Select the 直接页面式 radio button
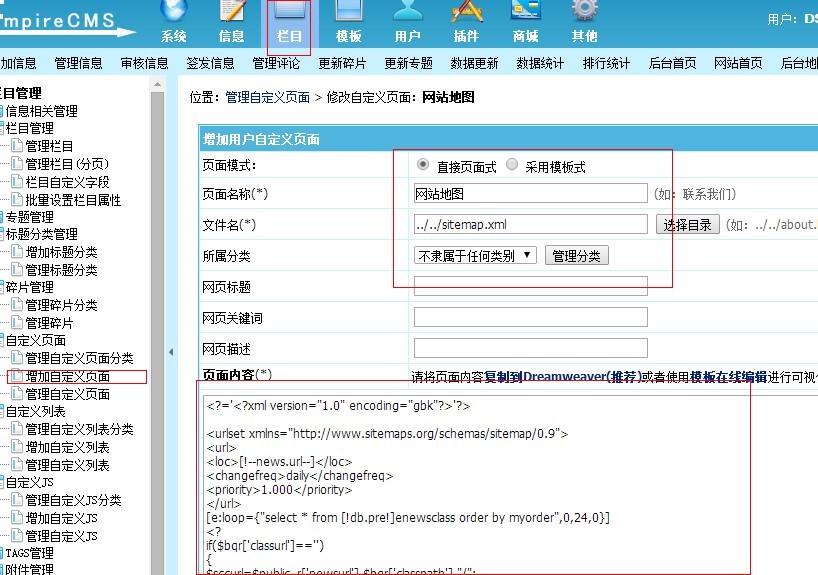Screen dimensions: 818x575 click(x=423, y=165)
